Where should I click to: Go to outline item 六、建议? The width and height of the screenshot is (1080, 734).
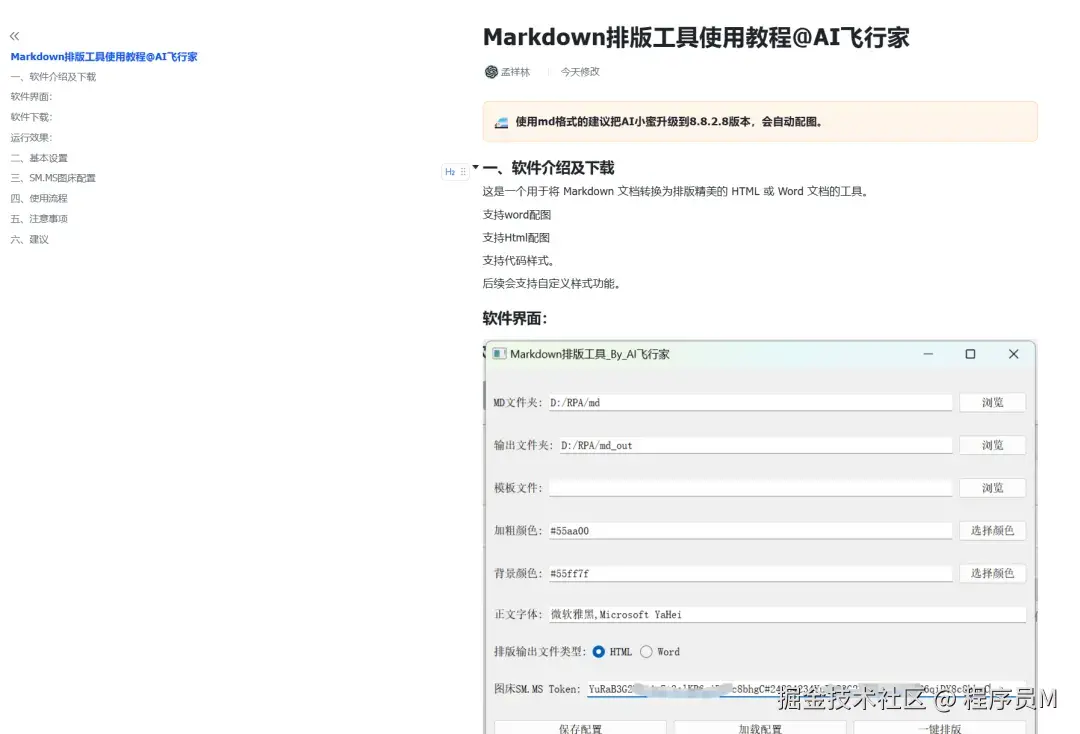(30, 239)
